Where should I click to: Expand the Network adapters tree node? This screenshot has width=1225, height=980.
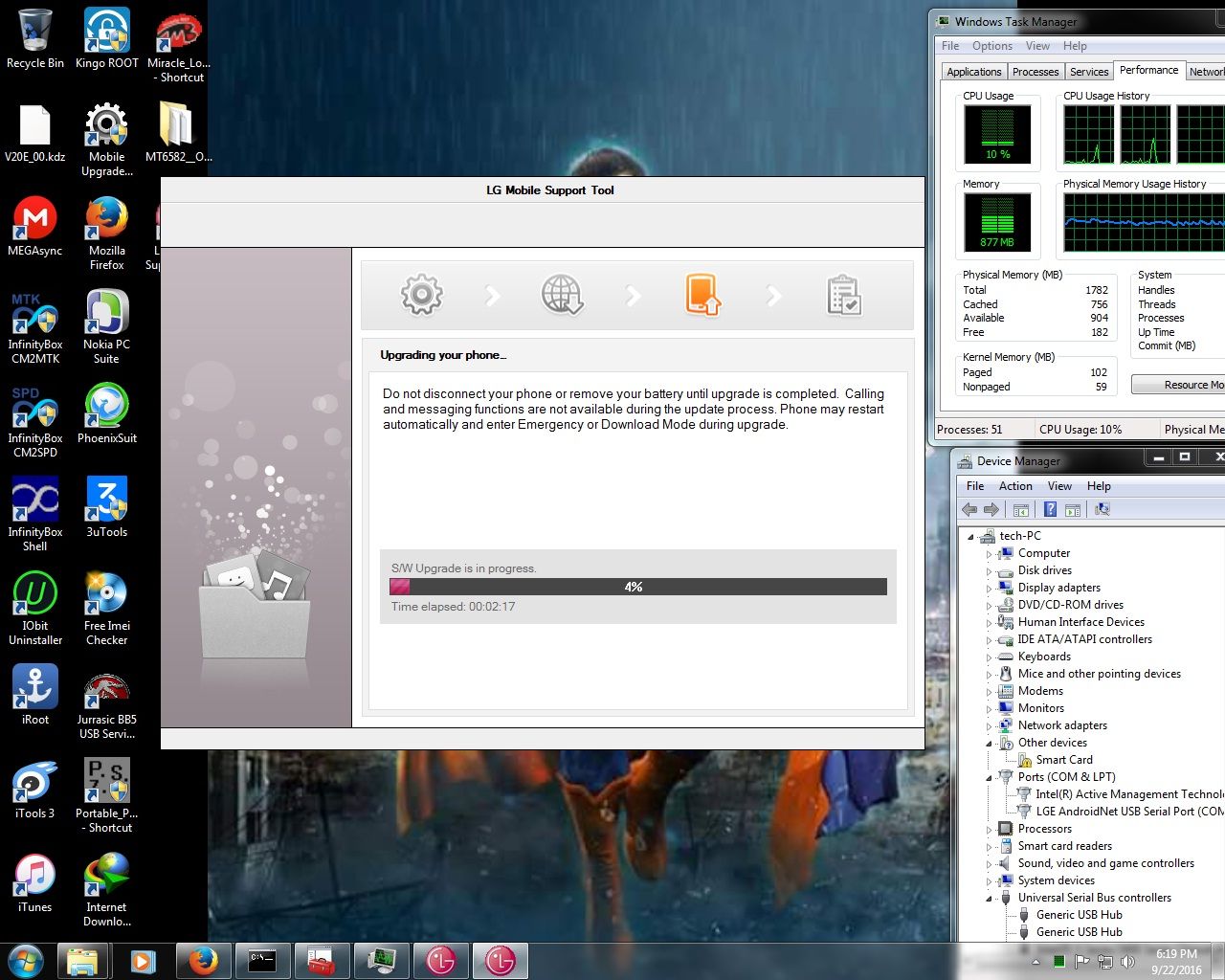(989, 726)
